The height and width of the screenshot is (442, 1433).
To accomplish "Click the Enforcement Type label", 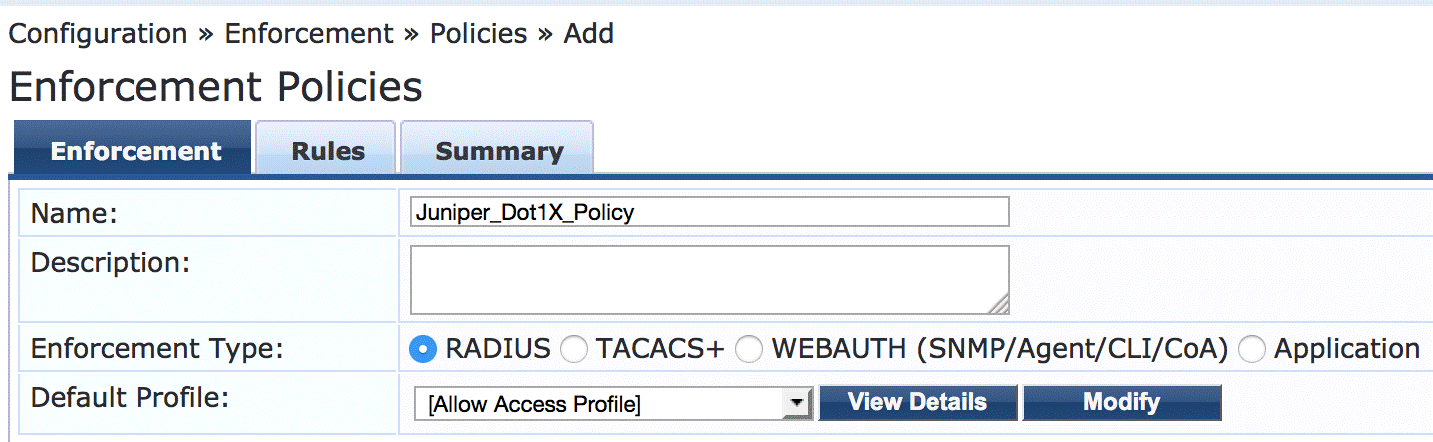I will click(x=158, y=349).
